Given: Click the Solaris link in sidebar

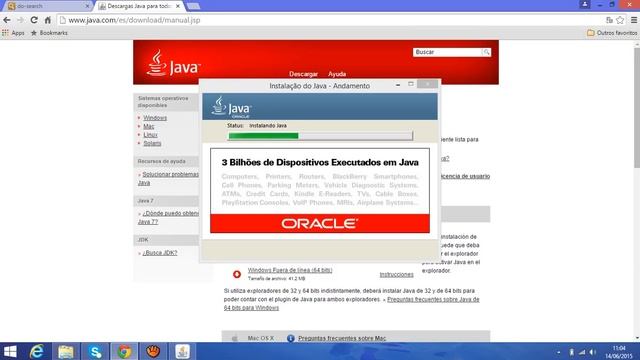Looking at the screenshot, I should point(152,143).
